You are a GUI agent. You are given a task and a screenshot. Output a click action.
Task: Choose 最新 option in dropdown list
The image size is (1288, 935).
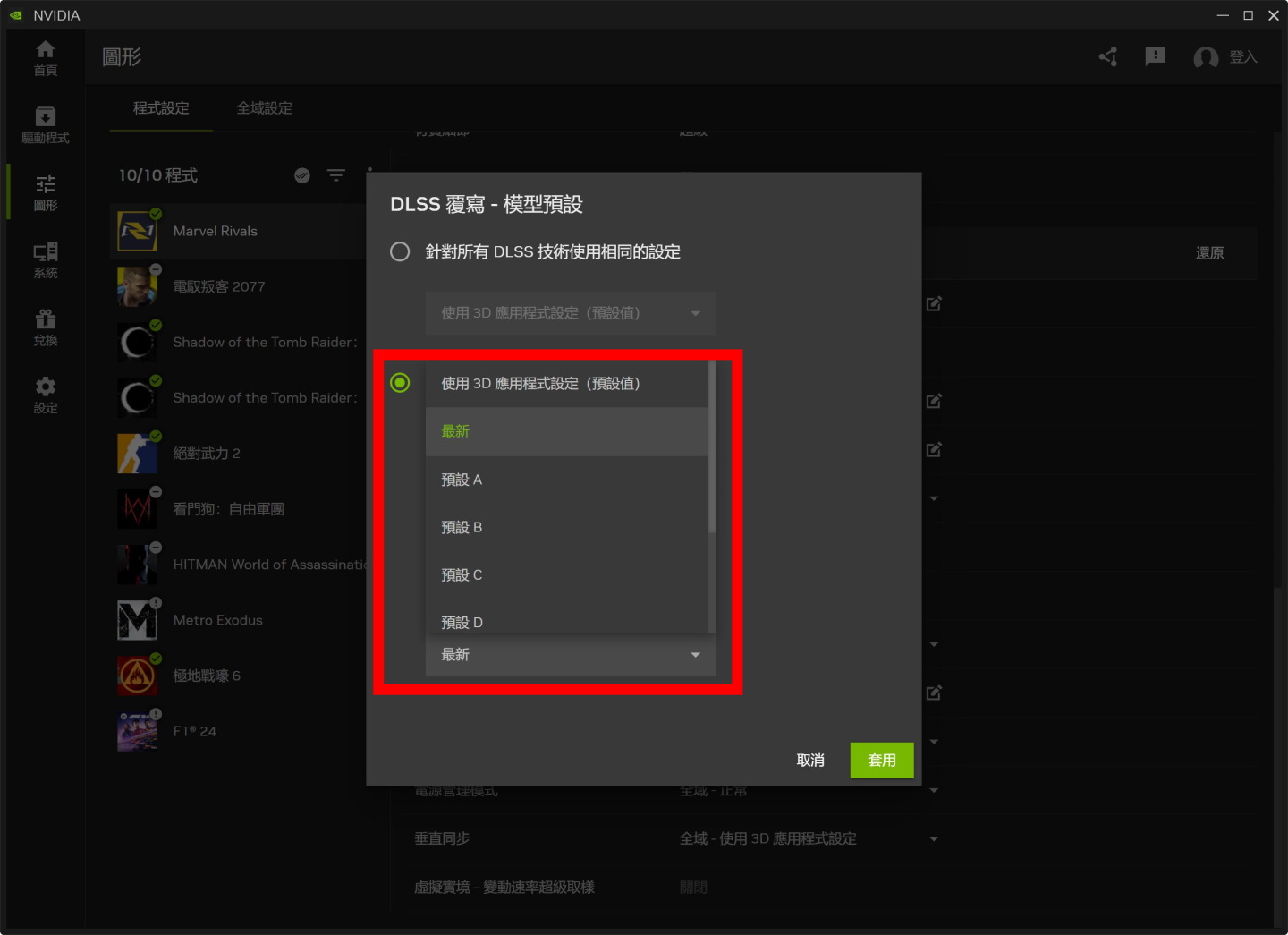tap(567, 431)
